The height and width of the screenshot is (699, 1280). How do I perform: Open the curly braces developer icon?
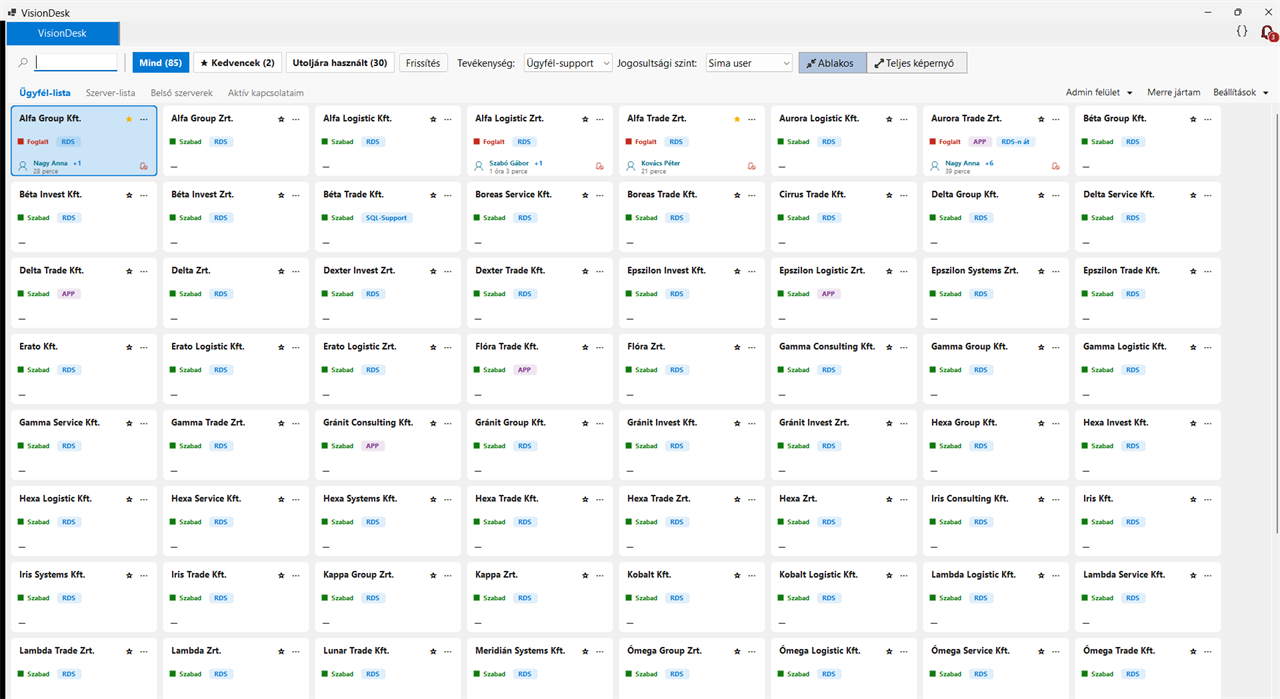click(x=1242, y=32)
